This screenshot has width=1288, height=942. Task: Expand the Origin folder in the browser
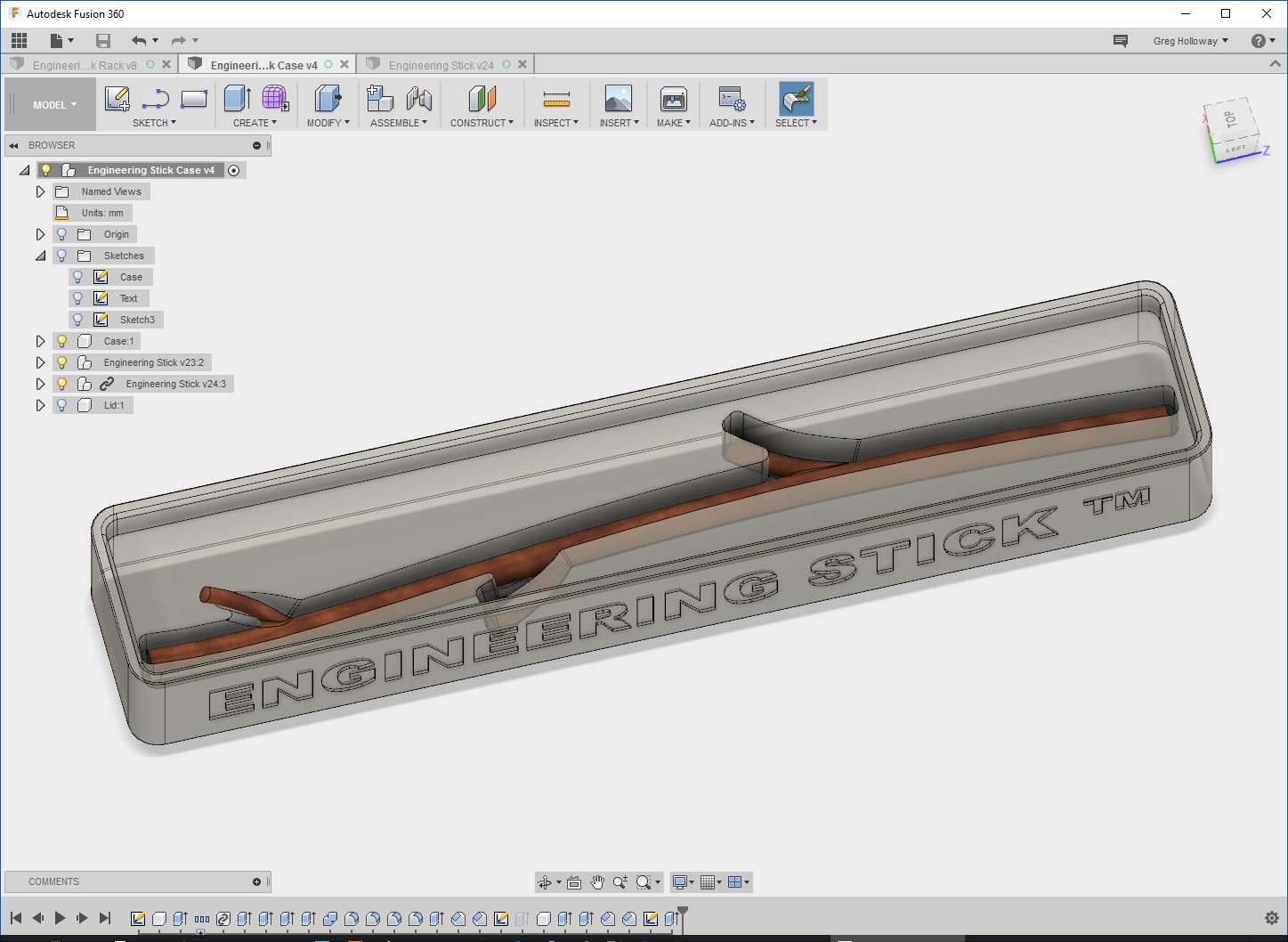point(40,233)
